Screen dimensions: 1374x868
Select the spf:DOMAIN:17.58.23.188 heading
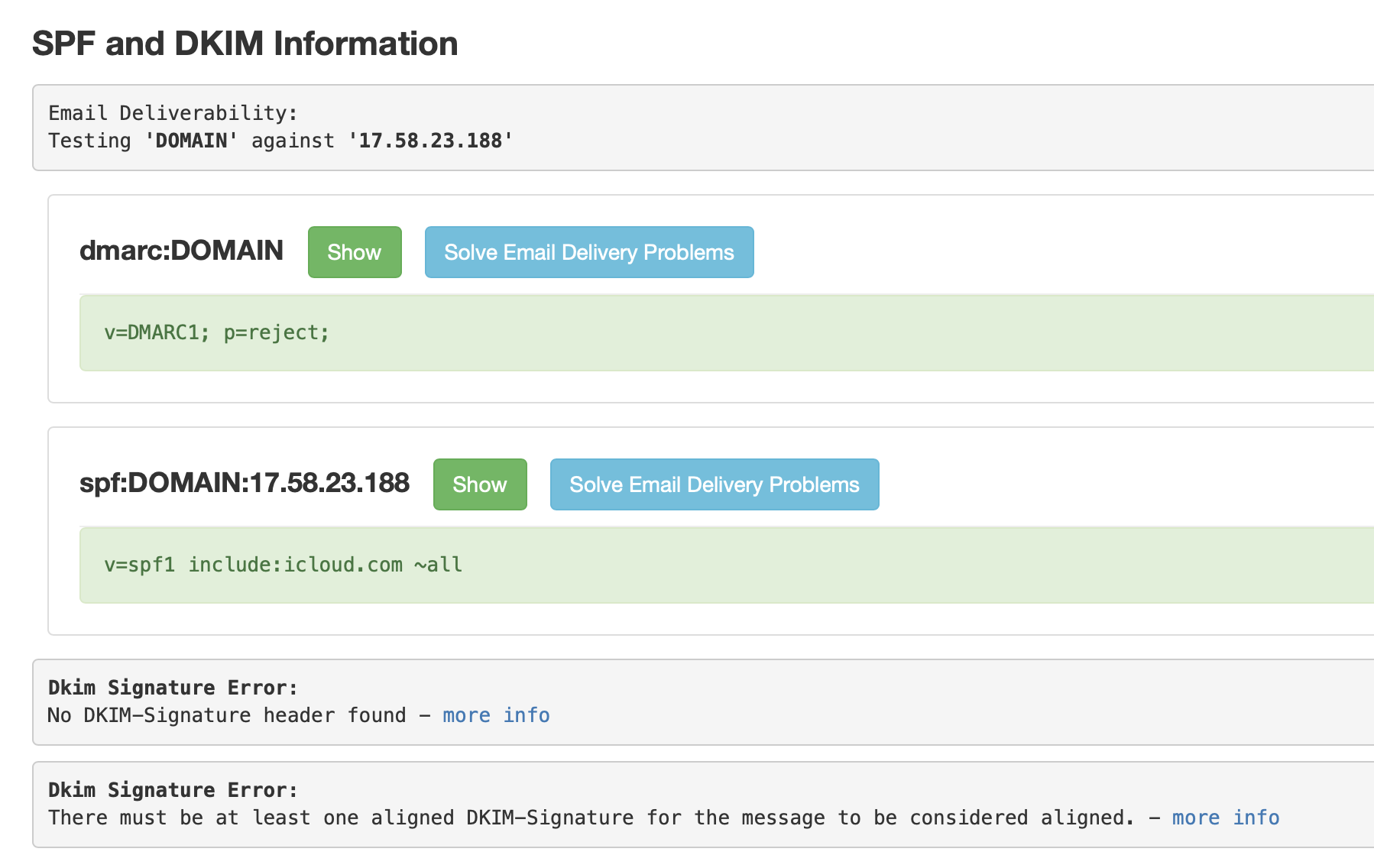point(245,483)
